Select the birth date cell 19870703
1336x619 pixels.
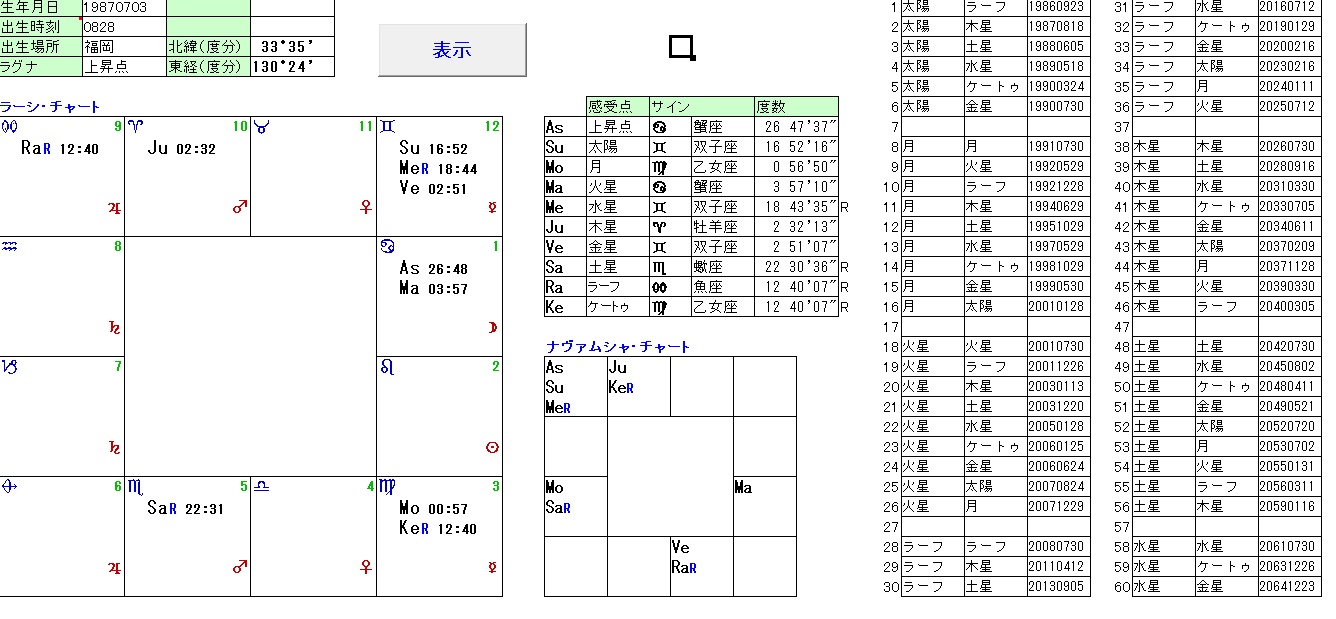[123, 7]
